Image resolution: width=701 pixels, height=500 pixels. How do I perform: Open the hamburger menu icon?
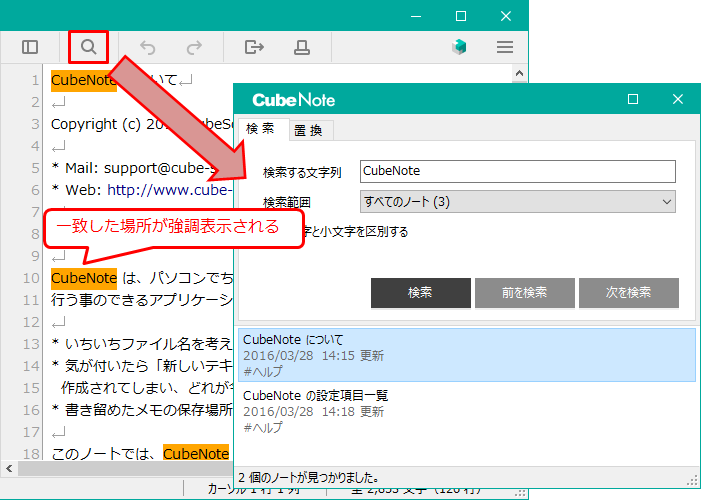point(505,47)
